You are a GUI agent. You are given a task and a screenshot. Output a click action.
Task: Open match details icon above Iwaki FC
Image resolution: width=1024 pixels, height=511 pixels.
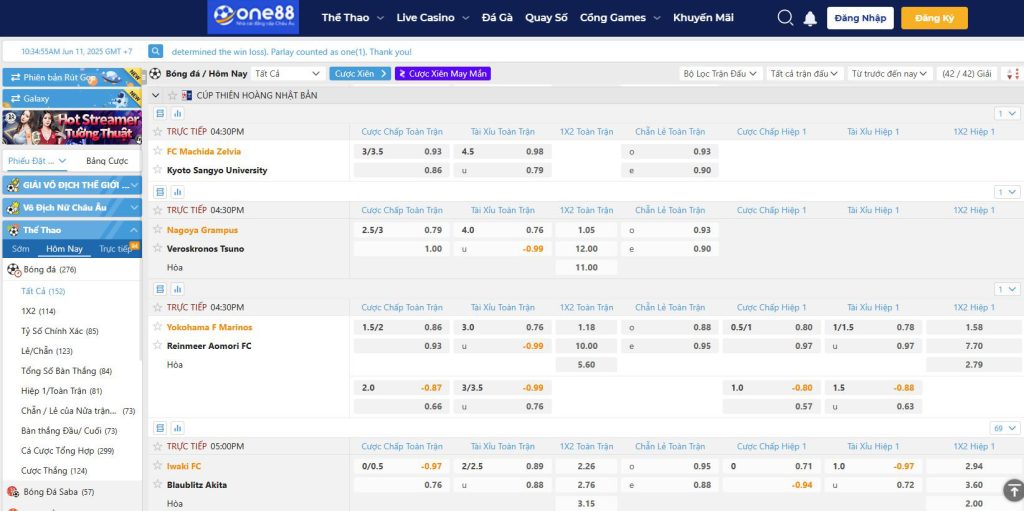coord(160,428)
